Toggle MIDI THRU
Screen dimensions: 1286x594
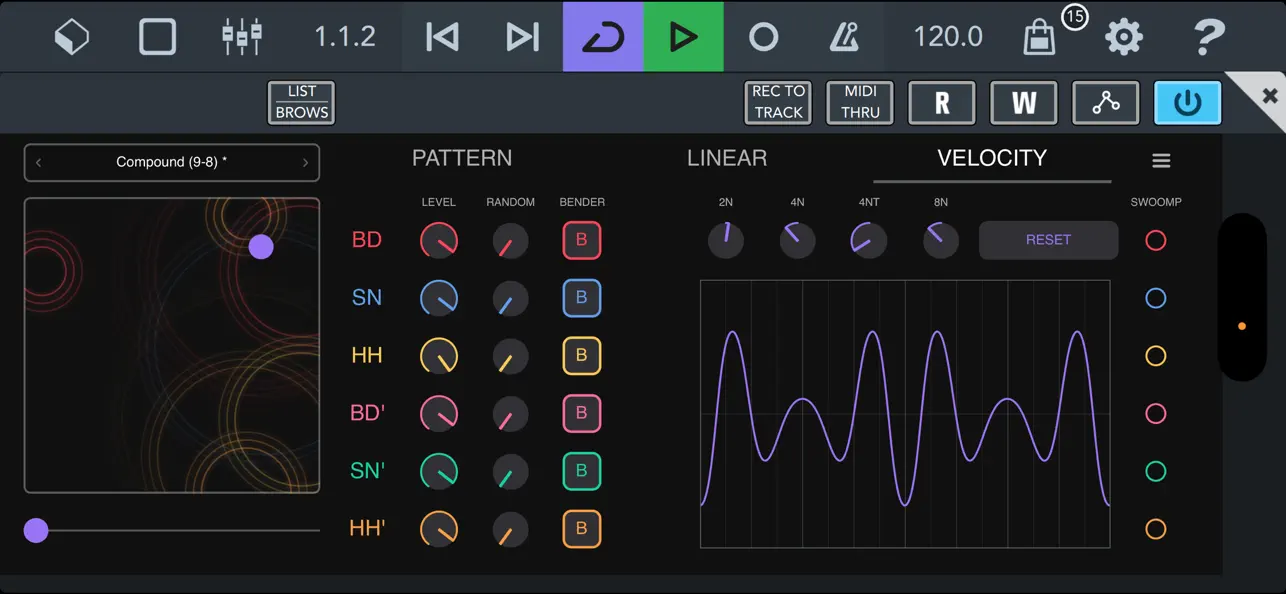[x=860, y=102]
